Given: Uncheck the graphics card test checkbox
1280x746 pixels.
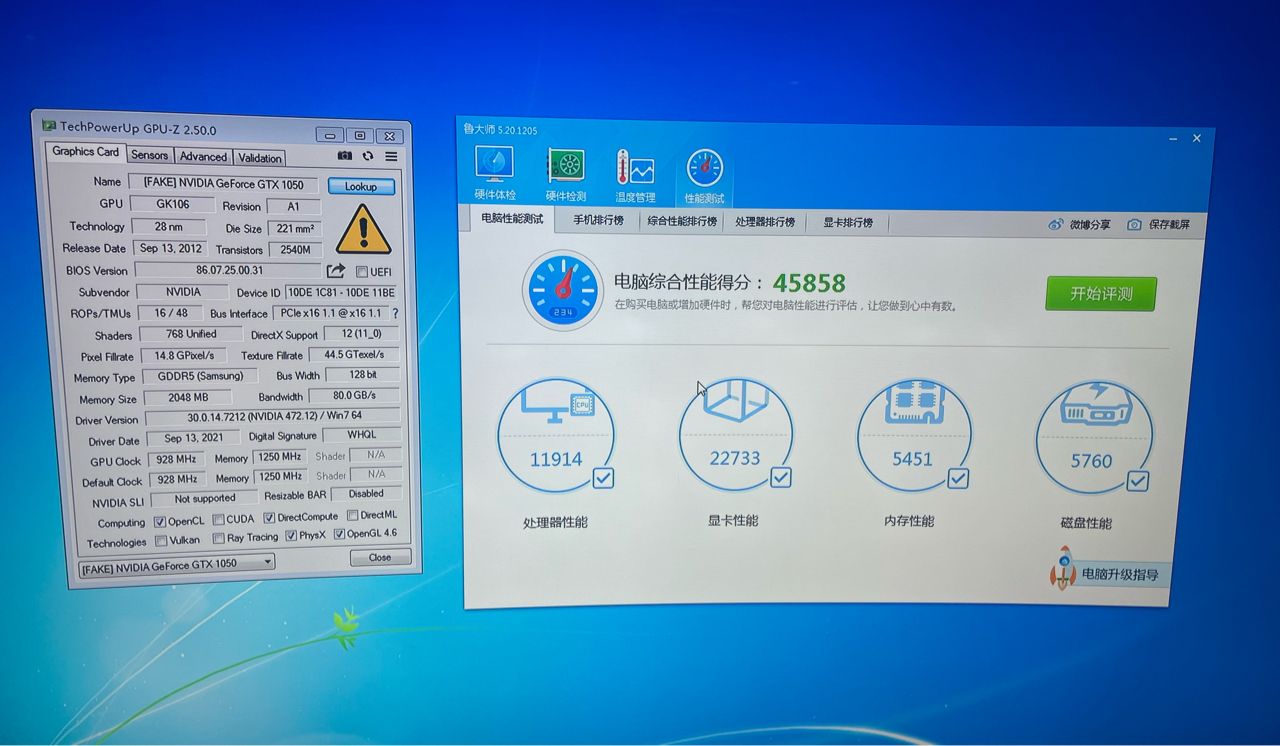Looking at the screenshot, I should point(781,478).
